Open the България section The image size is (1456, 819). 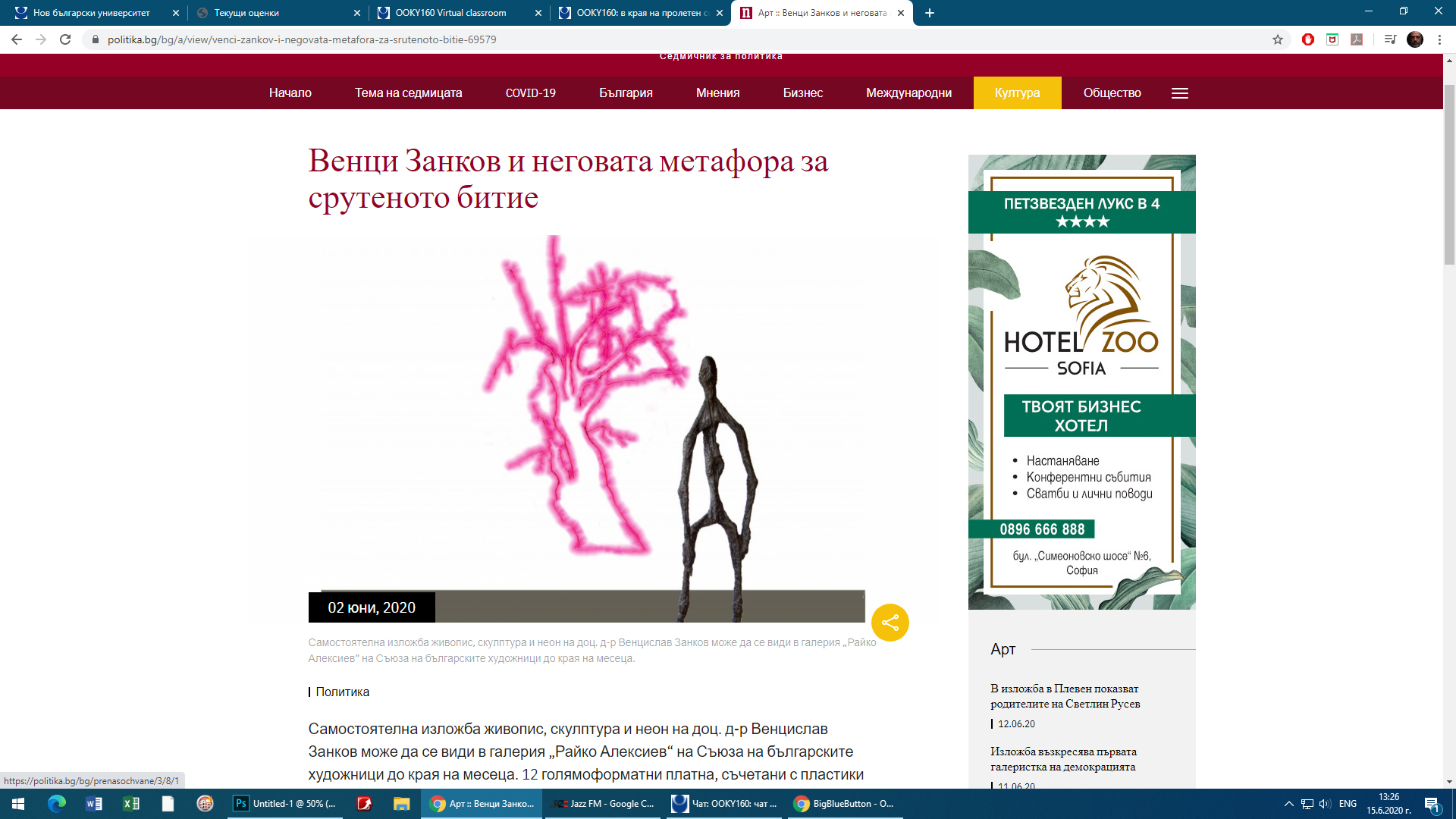626,93
